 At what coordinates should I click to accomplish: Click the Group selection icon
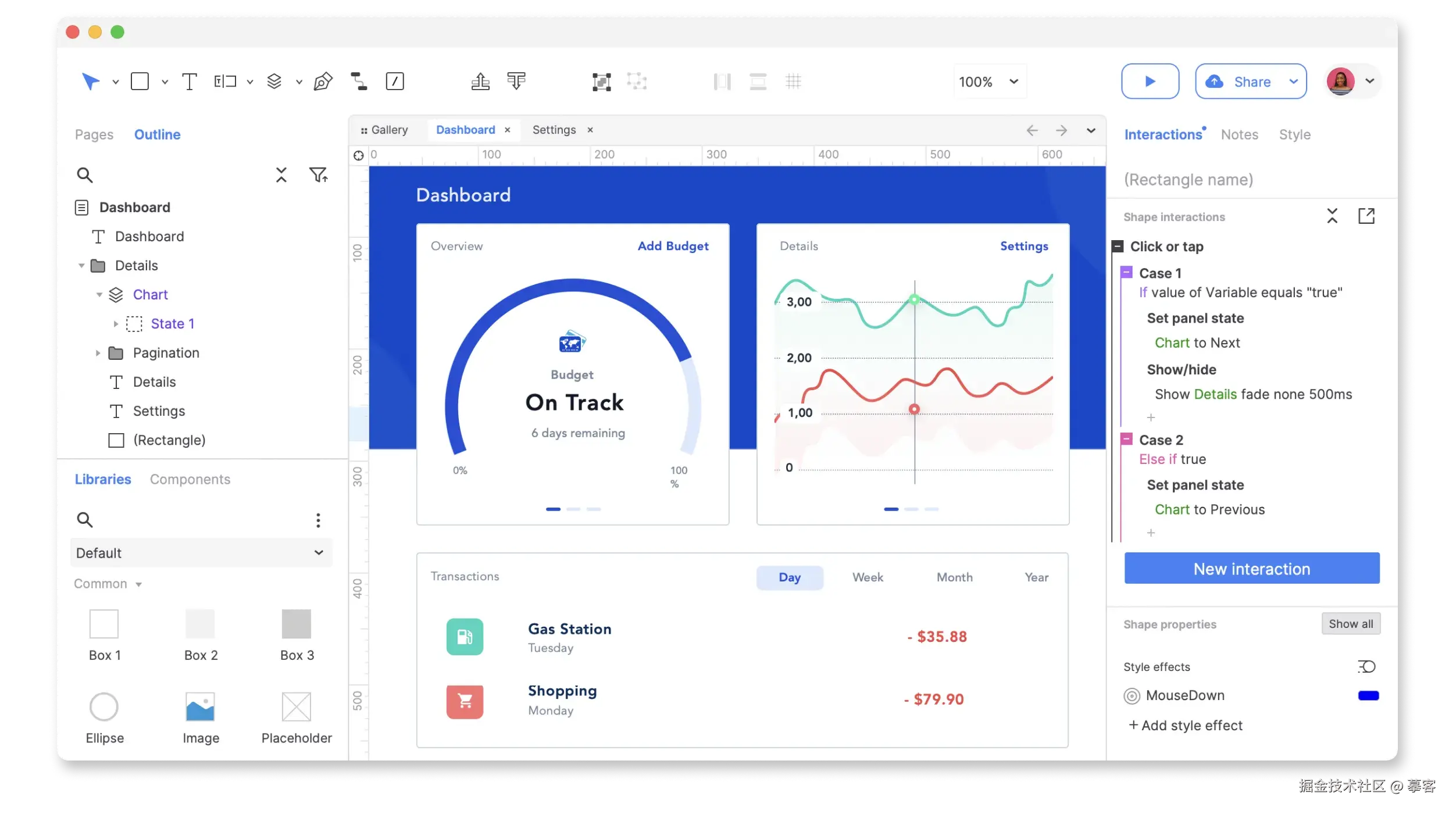coord(601,81)
